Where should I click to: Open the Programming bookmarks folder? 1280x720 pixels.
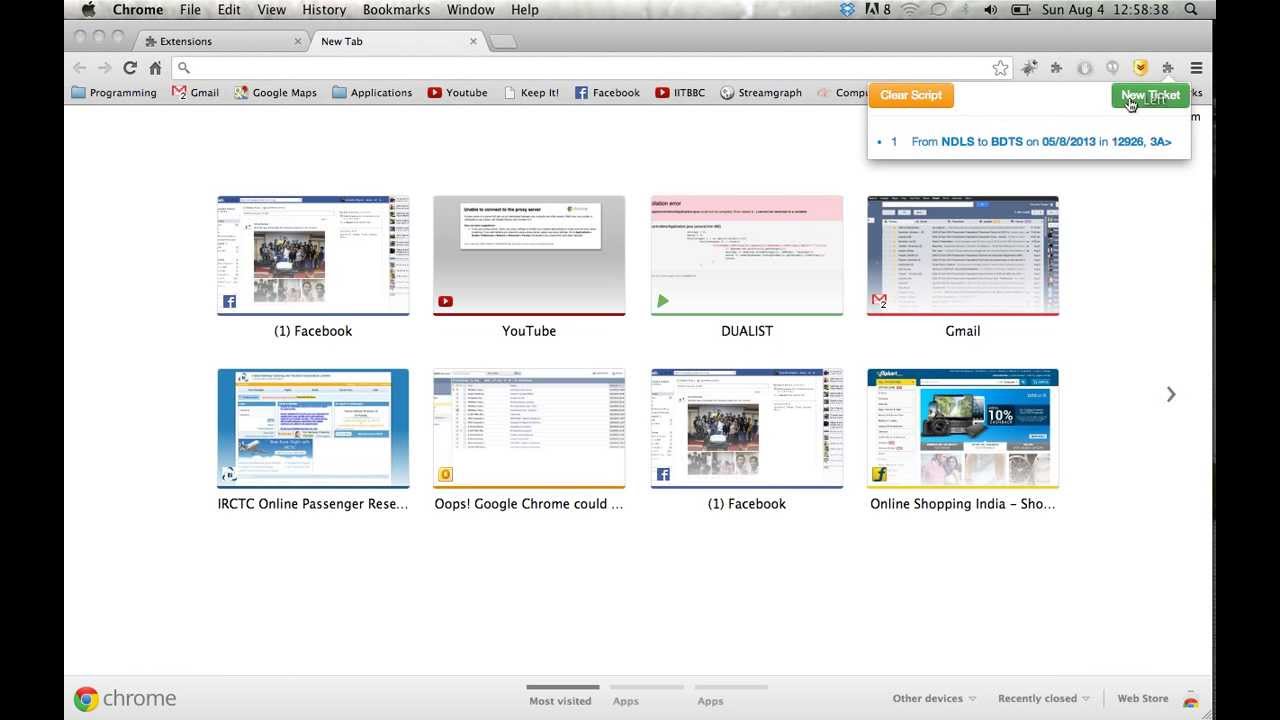pos(115,93)
